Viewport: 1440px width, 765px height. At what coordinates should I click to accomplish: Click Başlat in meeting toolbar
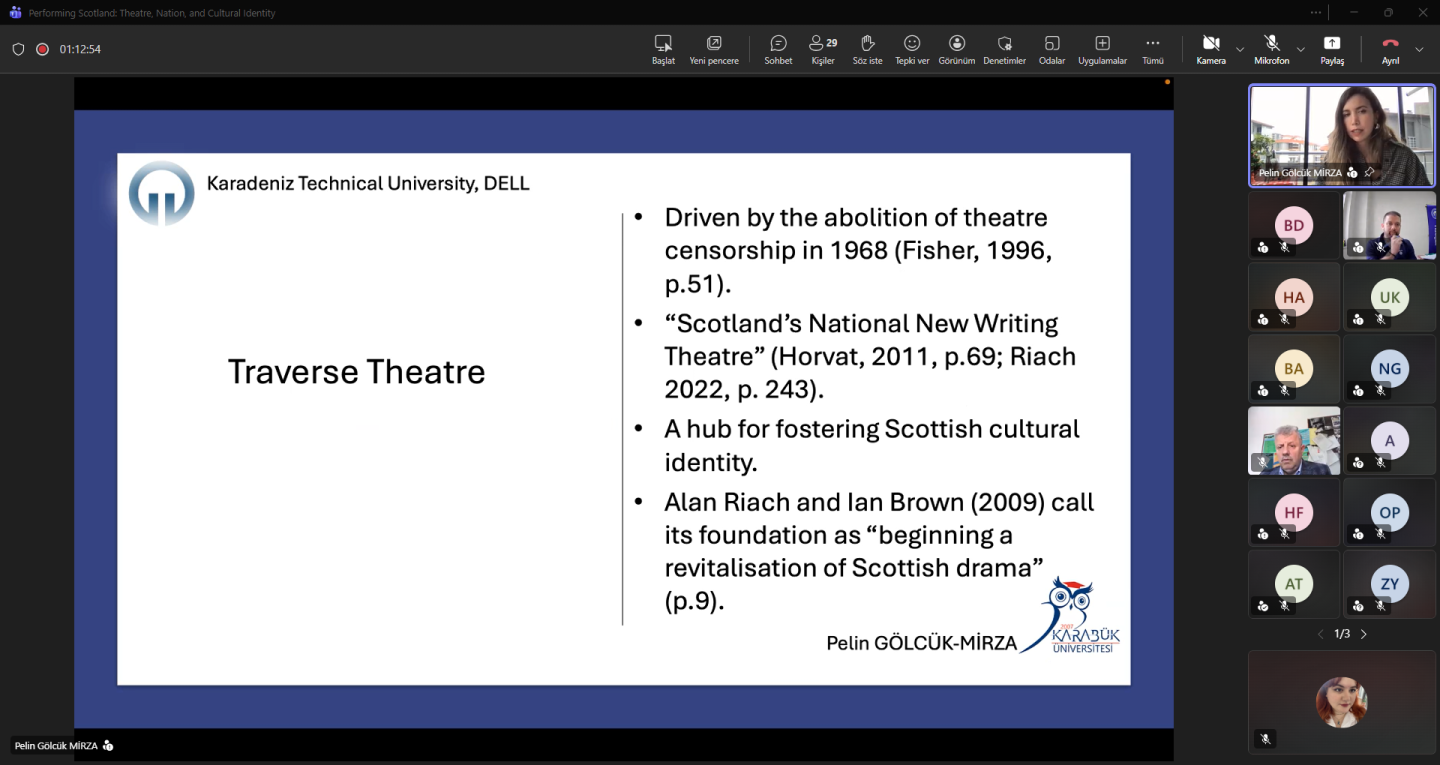point(663,49)
